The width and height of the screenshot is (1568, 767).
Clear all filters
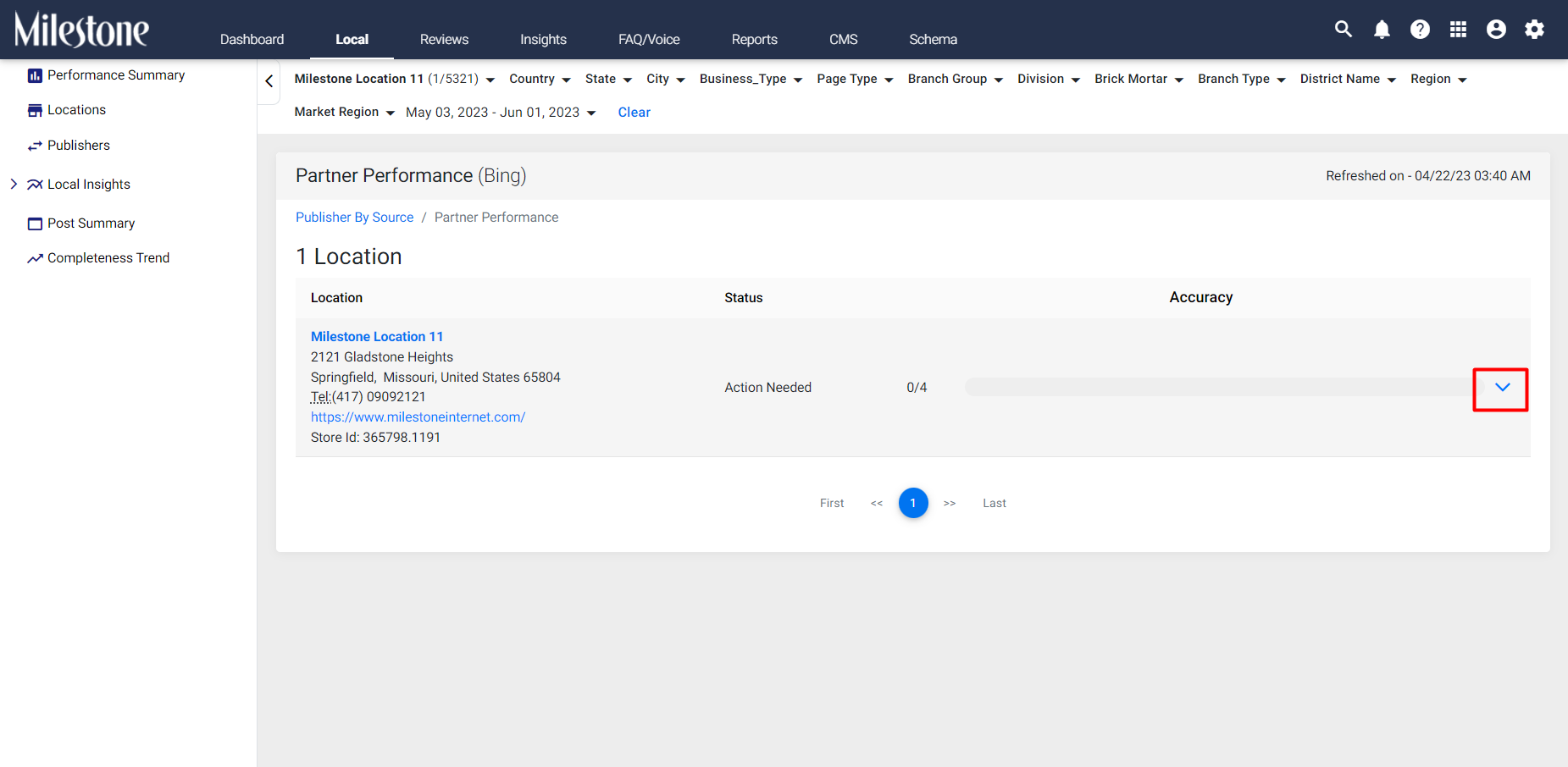[x=634, y=113]
